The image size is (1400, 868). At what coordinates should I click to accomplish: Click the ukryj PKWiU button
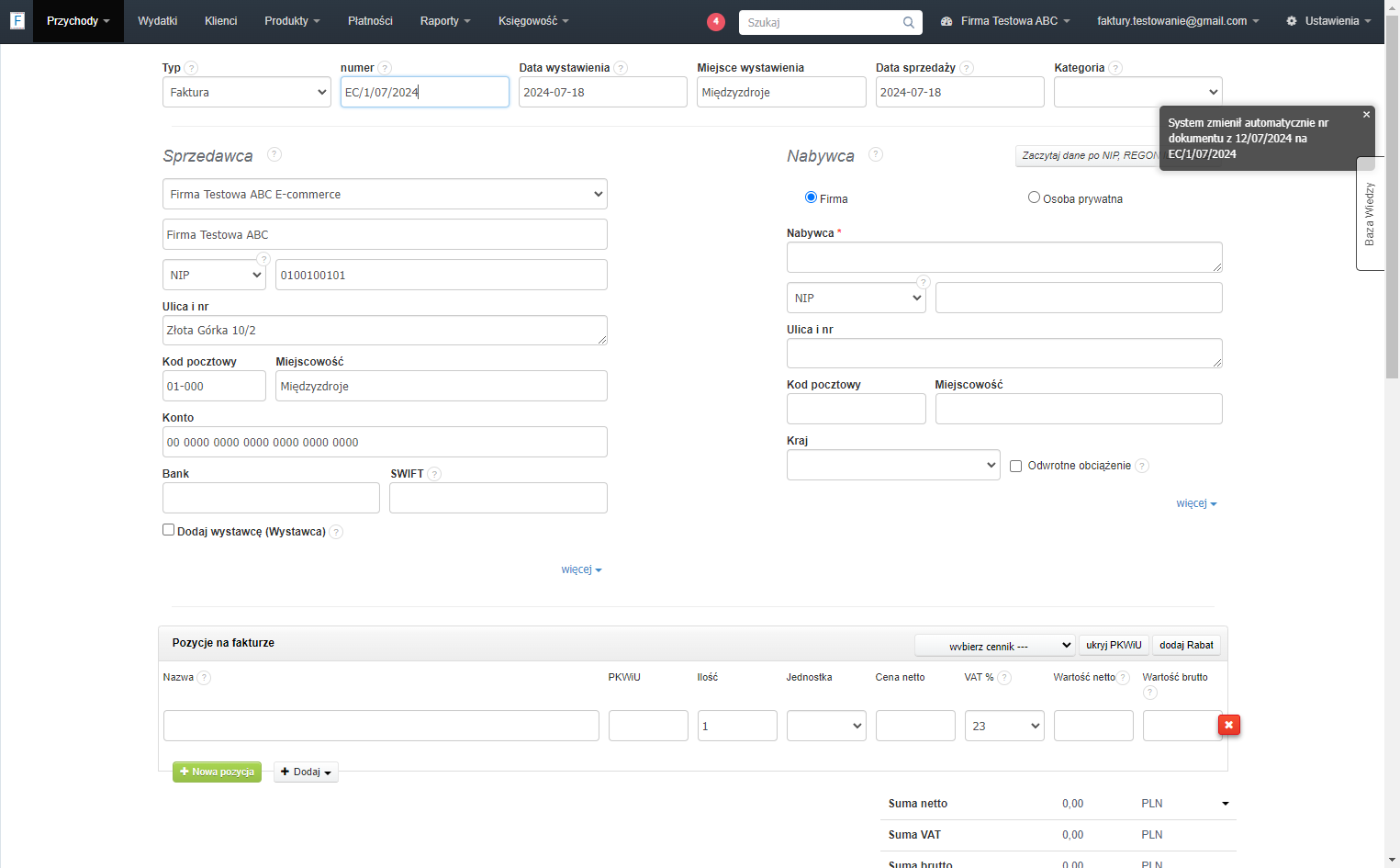[x=1114, y=645]
